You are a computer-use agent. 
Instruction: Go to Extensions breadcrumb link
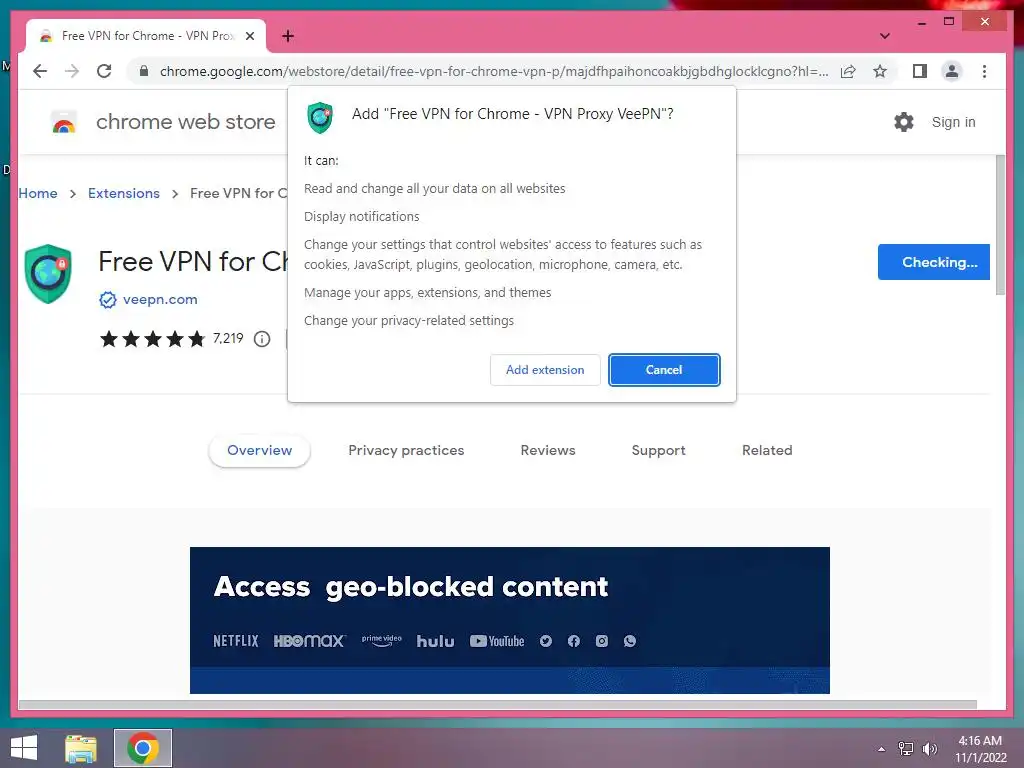coord(124,193)
